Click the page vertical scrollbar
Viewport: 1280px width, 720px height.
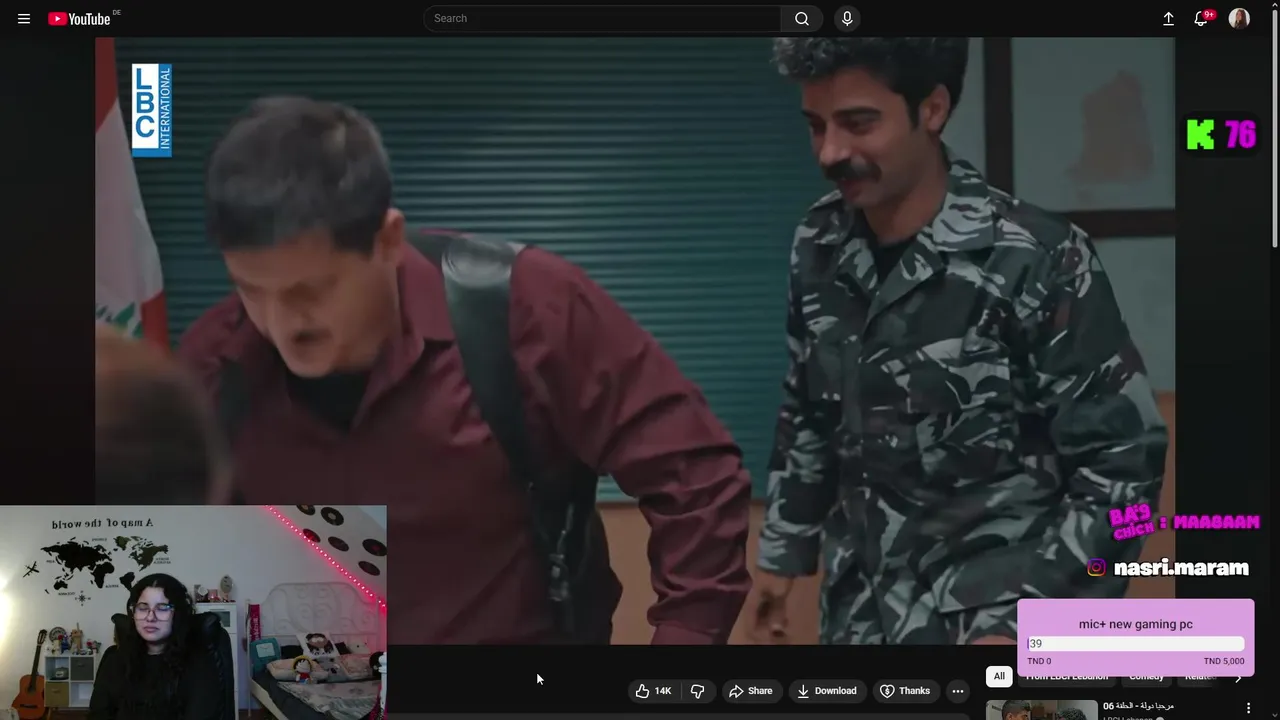click(x=1275, y=130)
